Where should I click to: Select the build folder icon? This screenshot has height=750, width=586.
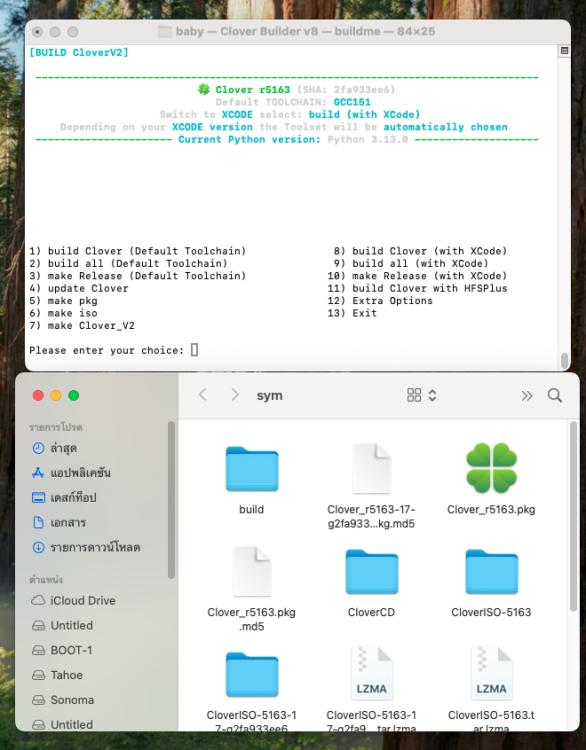[252, 469]
